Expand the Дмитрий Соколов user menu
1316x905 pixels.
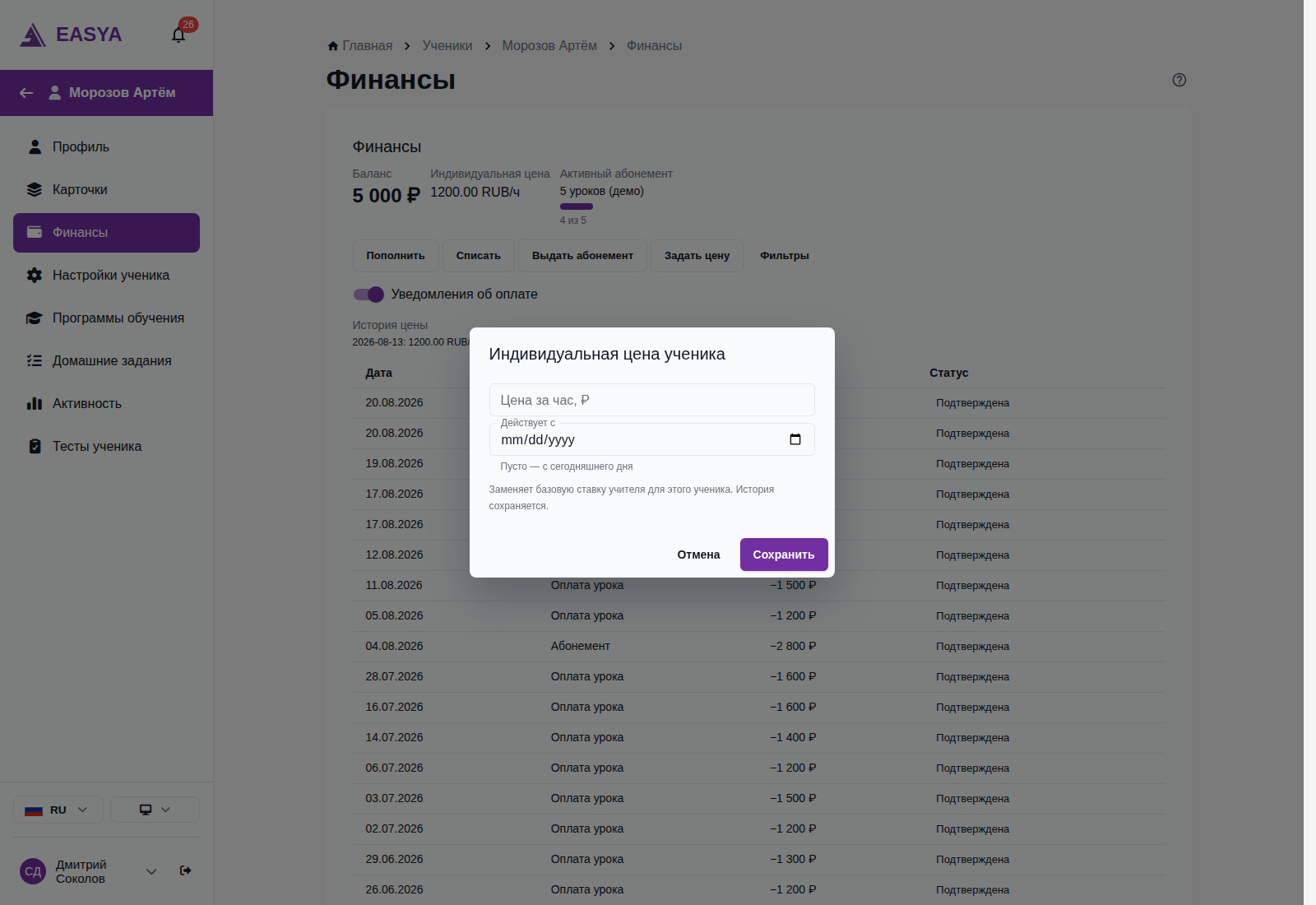[151, 871]
